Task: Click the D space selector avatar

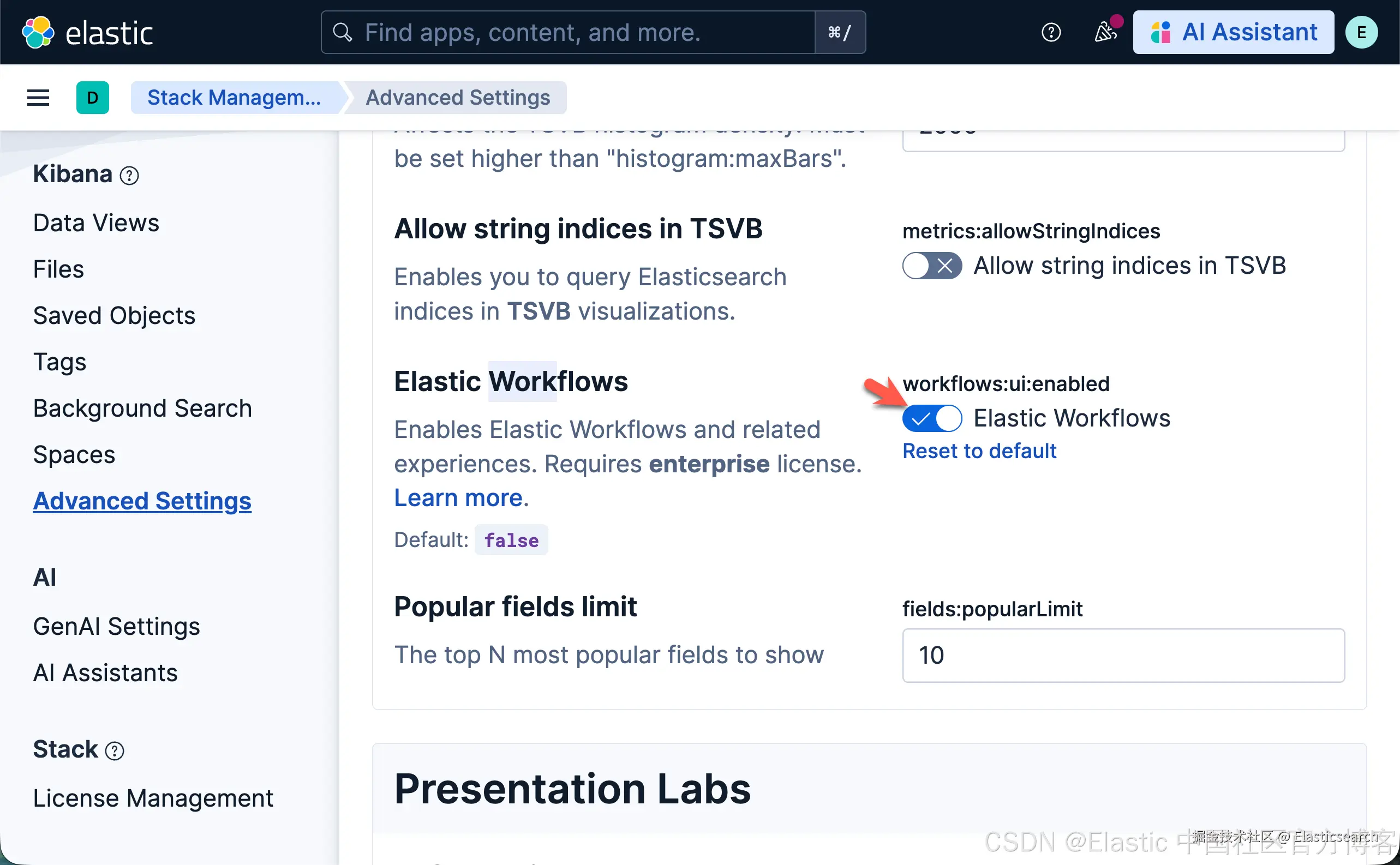Action: [93, 98]
